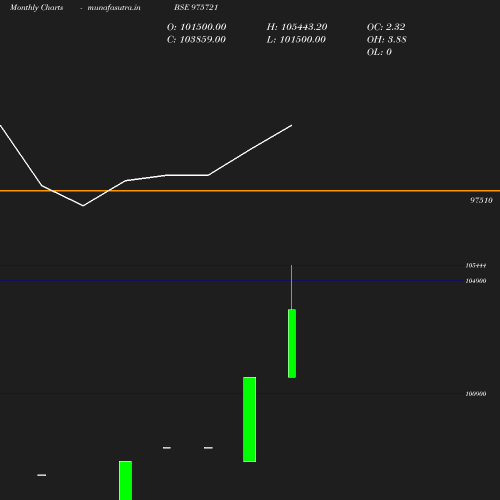The image size is (500, 500).
Task: Click the lowest blue line's price label
Action: tap(476, 394)
